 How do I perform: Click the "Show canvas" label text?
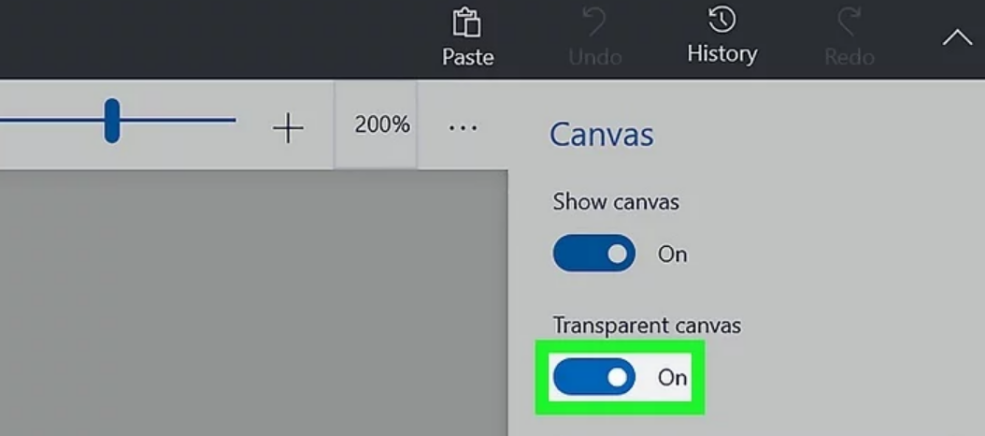click(615, 201)
